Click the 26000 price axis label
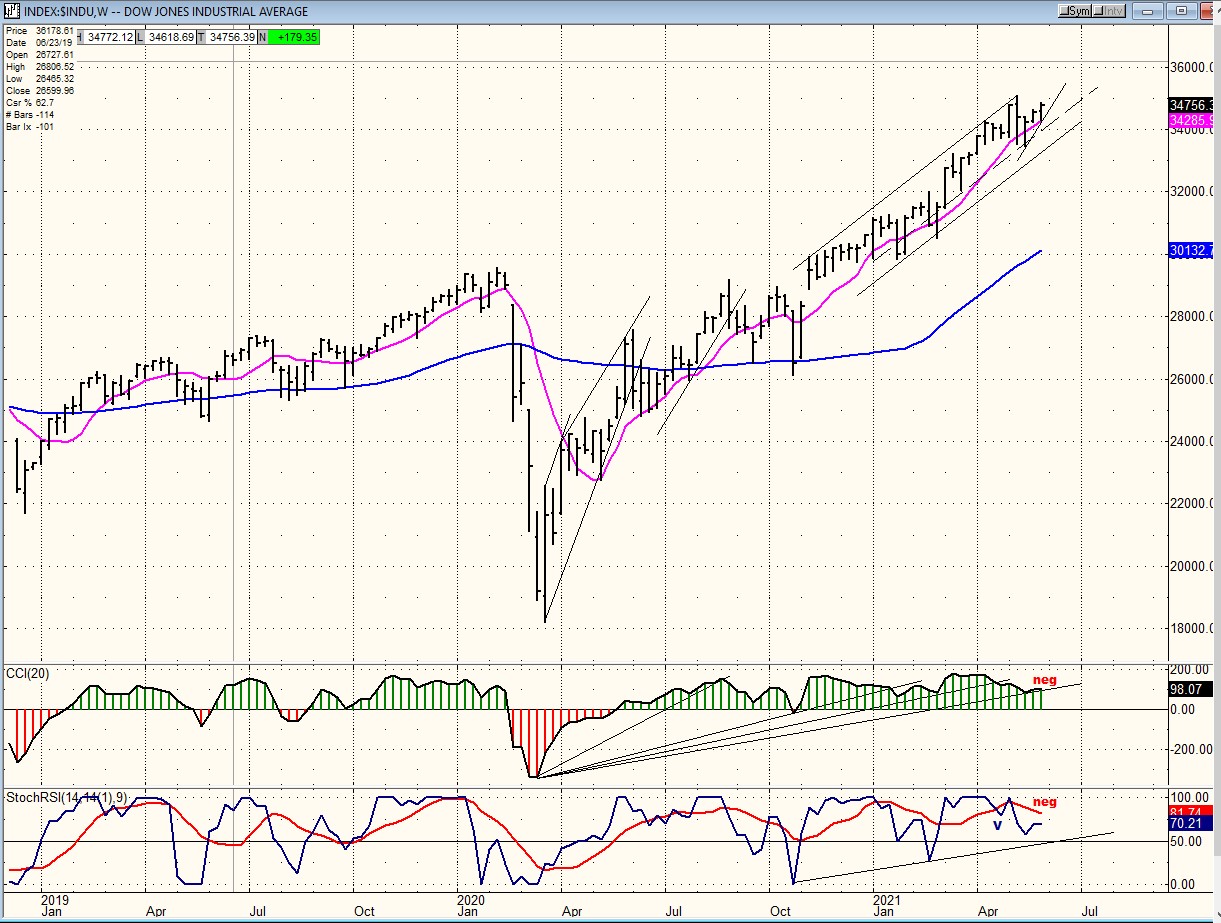The height and width of the screenshot is (923, 1221). 1192,379
